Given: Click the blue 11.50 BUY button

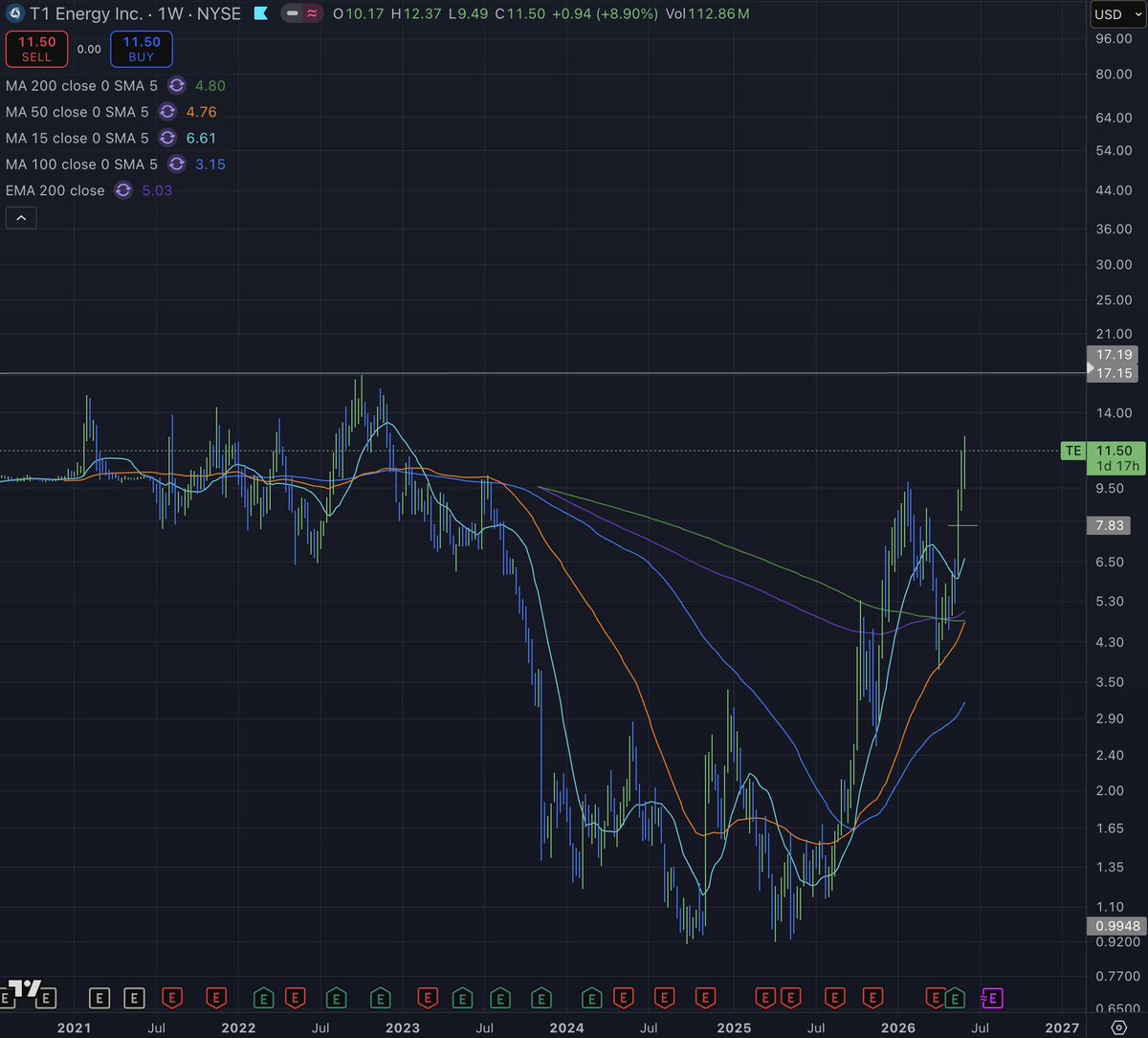Looking at the screenshot, I should point(142,50).
